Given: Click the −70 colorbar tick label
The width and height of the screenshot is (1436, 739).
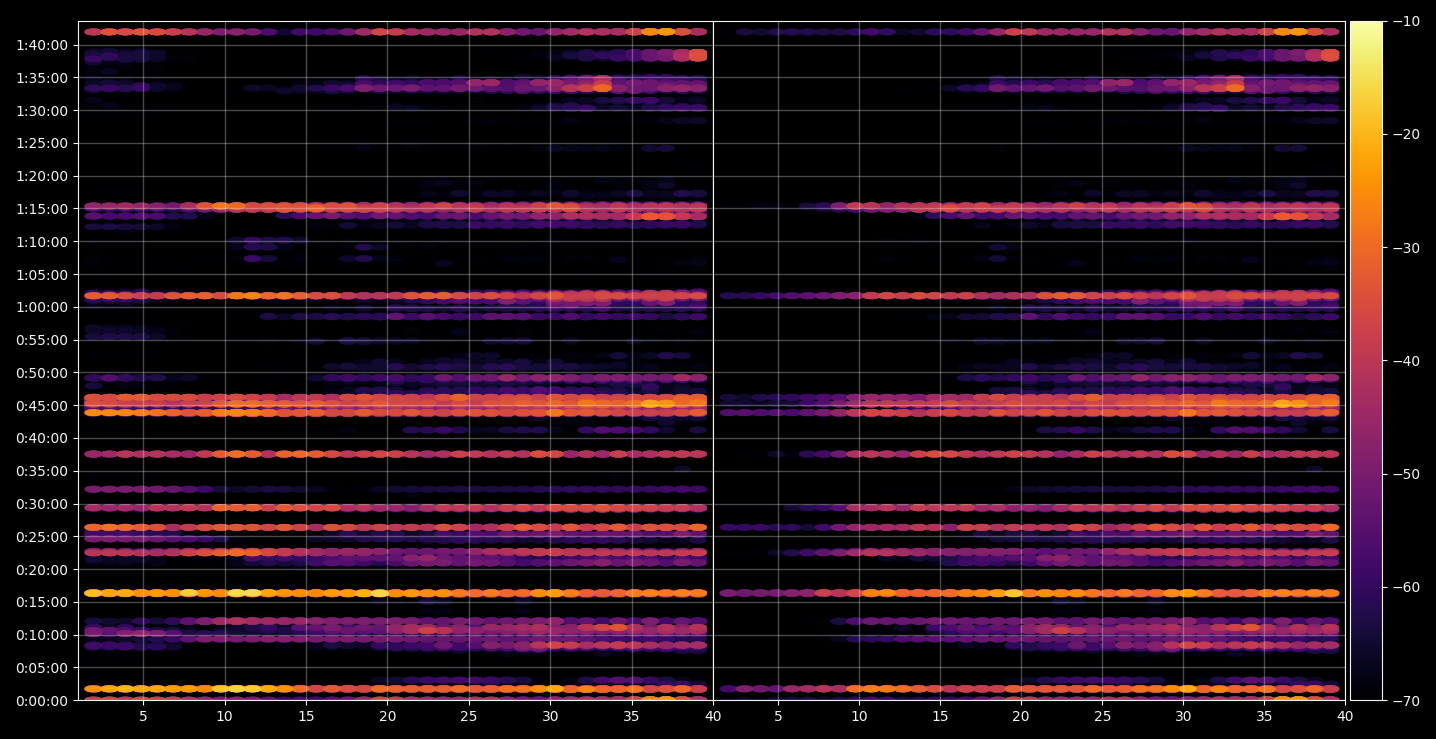Looking at the screenshot, I should coord(1405,700).
